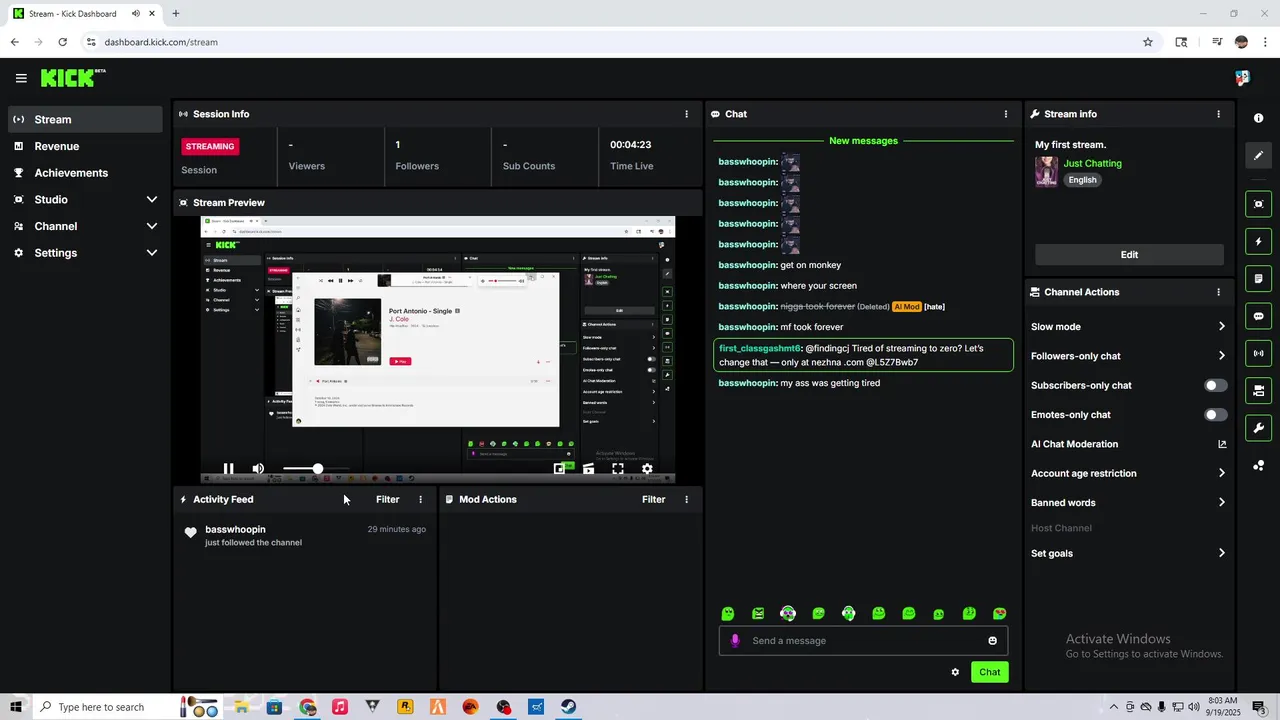Open the emoji picker in message box
Screen dimensions: 1280x720
(x=992, y=641)
